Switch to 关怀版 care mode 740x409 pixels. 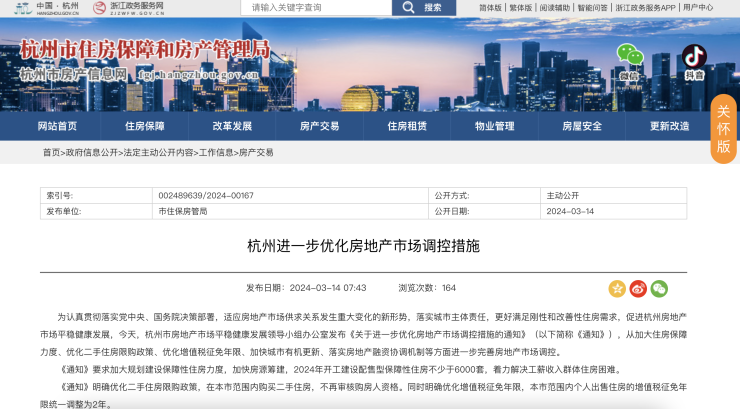[x=723, y=129]
